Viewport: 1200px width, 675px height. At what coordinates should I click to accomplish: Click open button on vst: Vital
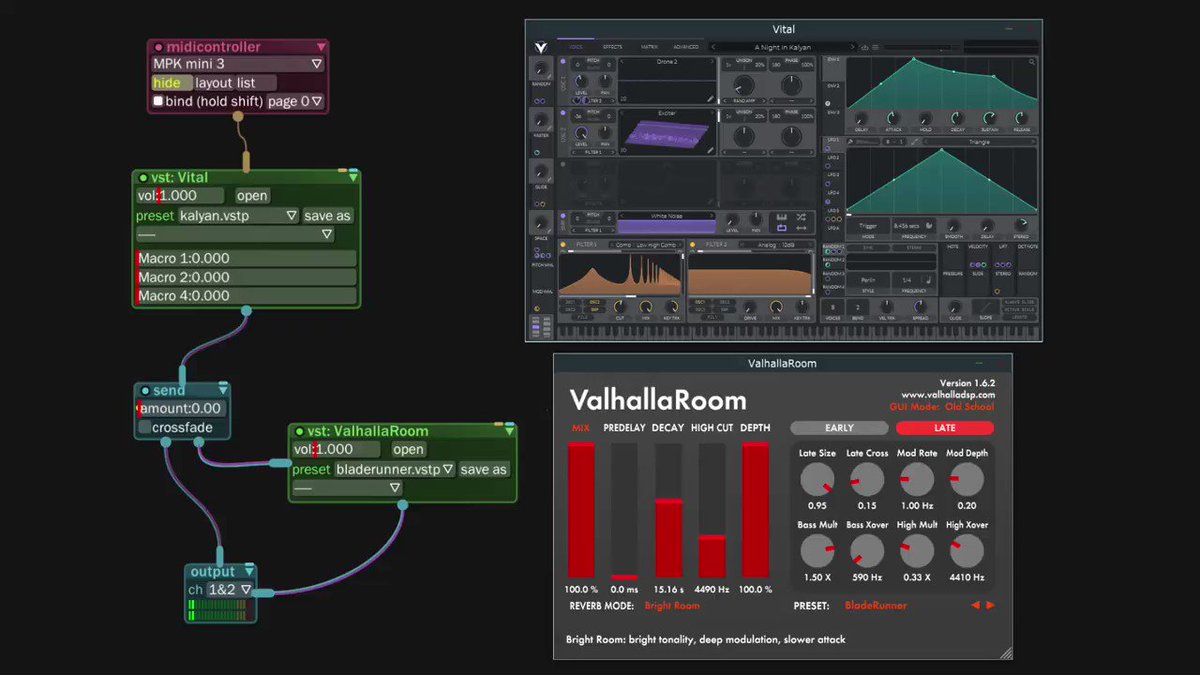(253, 196)
